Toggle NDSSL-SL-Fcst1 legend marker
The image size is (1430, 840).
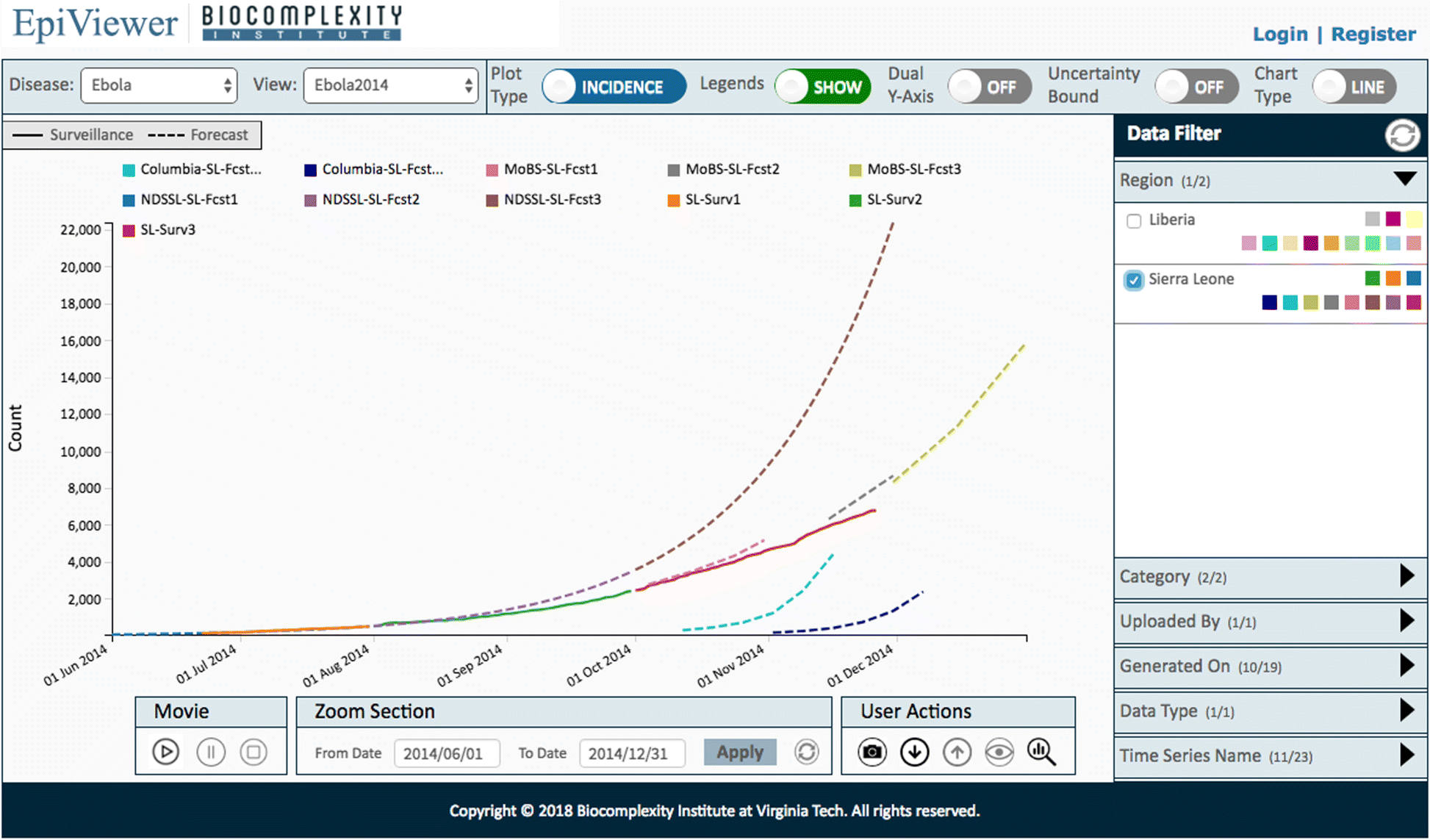[x=129, y=200]
